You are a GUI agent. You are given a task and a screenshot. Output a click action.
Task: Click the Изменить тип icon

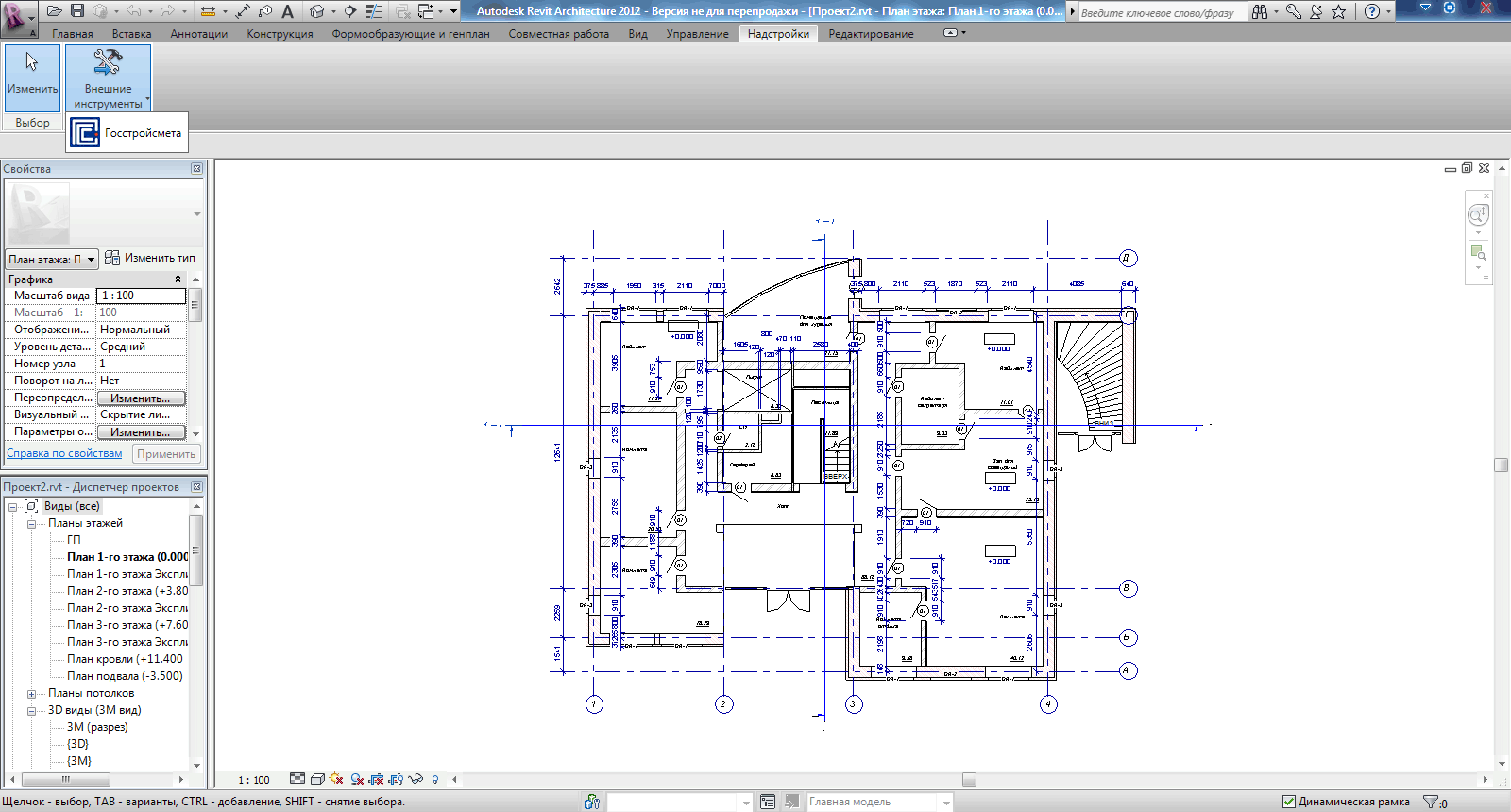(x=112, y=258)
